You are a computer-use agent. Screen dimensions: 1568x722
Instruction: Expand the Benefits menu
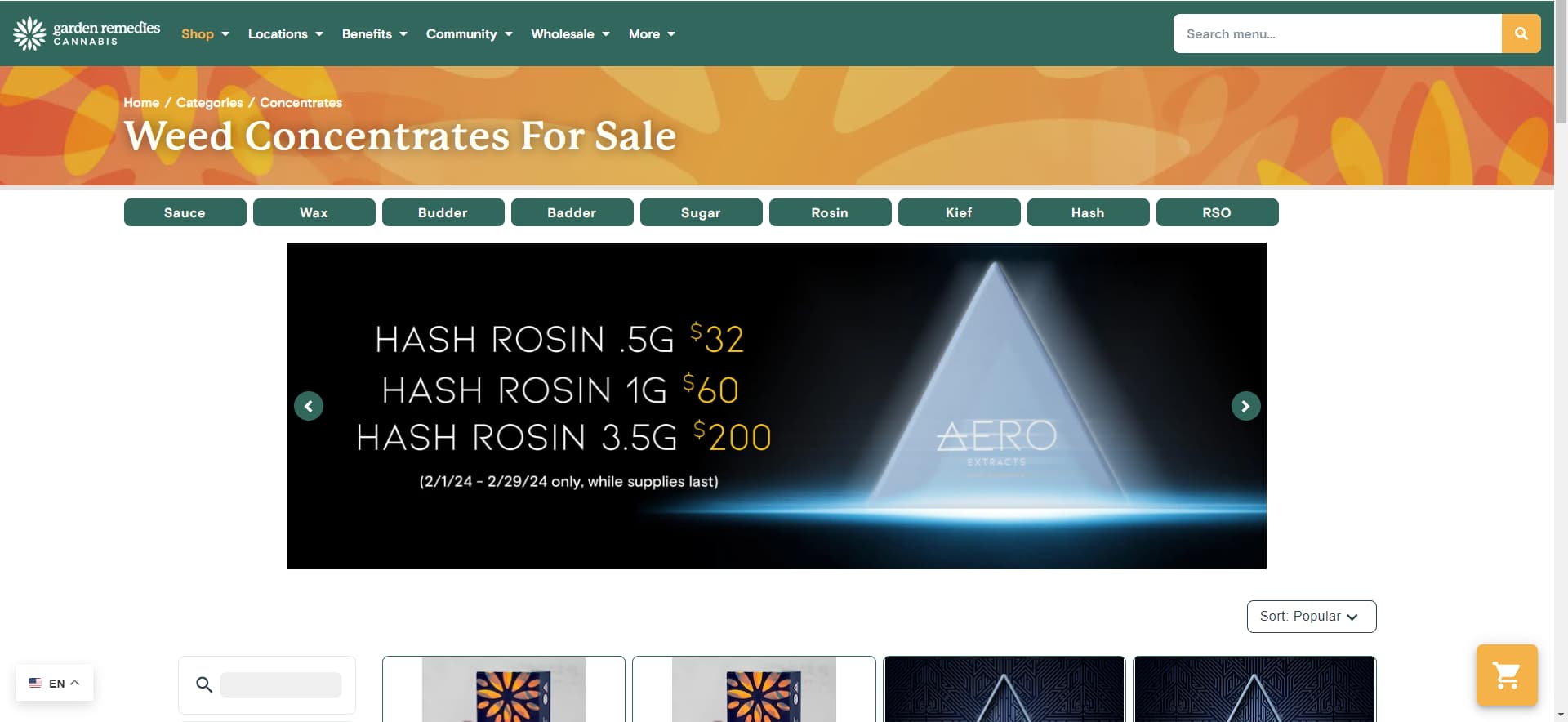pos(375,34)
